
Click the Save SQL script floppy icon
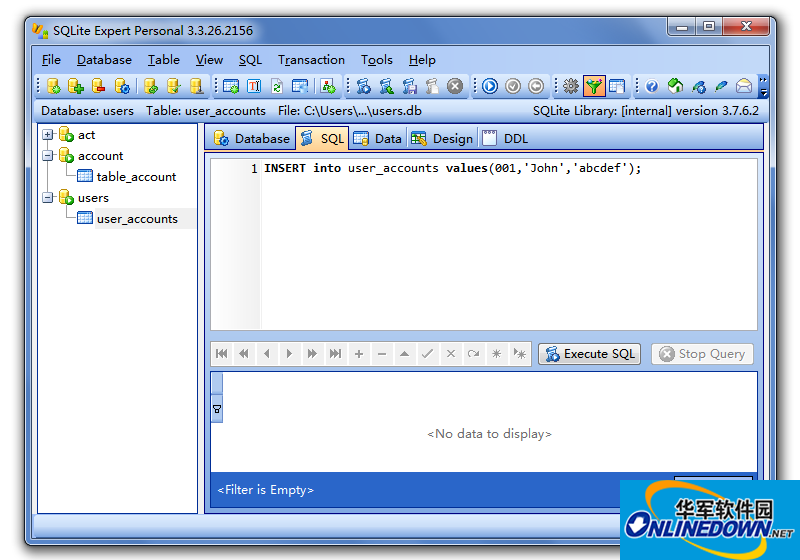[x=410, y=86]
